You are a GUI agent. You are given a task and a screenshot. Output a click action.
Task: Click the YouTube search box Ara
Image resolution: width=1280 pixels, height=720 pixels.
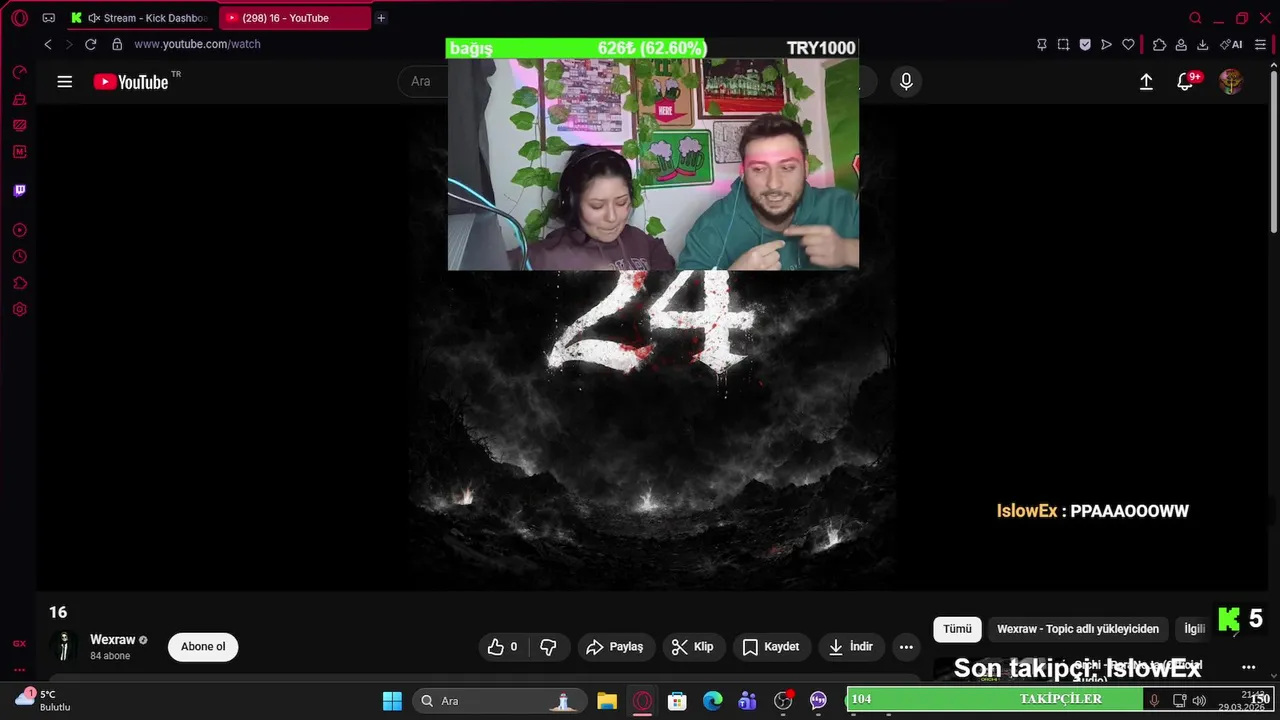pyautogui.click(x=424, y=81)
